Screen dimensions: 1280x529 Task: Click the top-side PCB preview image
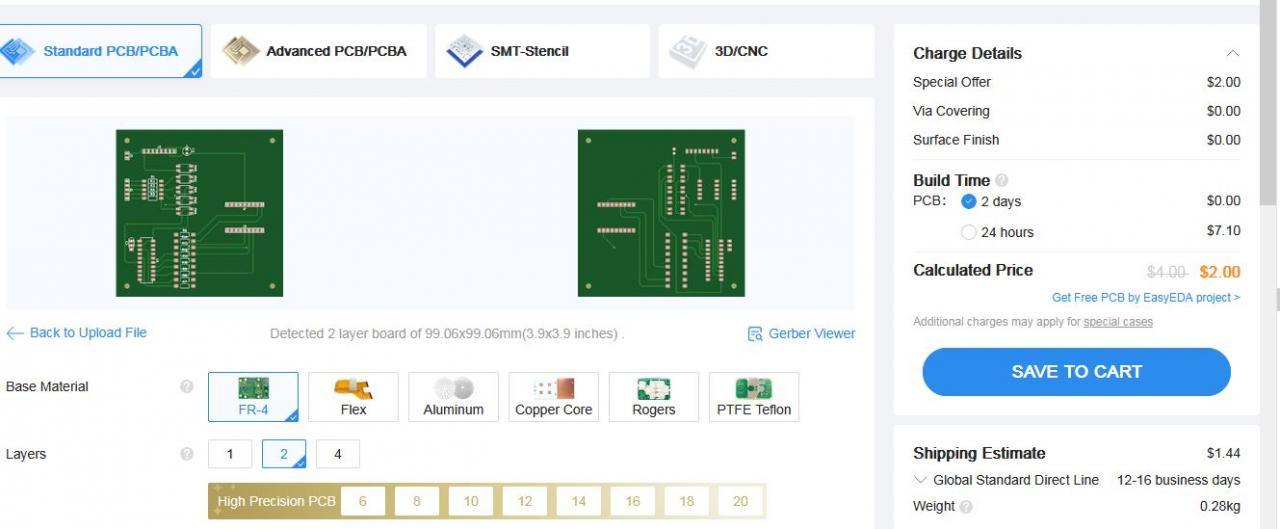click(199, 213)
